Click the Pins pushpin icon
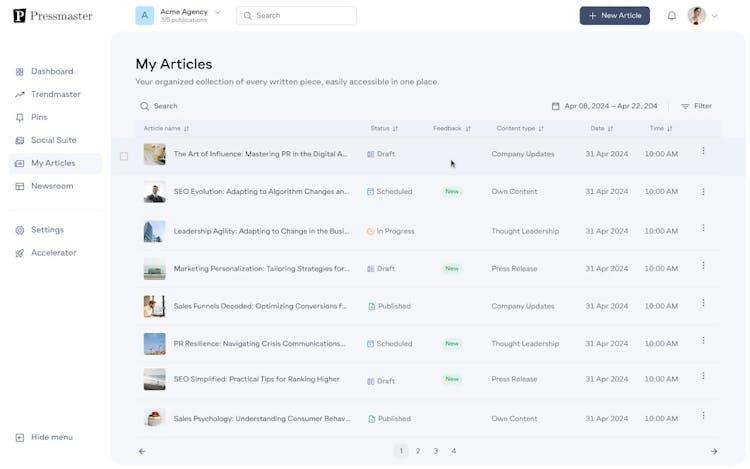 click(20, 117)
